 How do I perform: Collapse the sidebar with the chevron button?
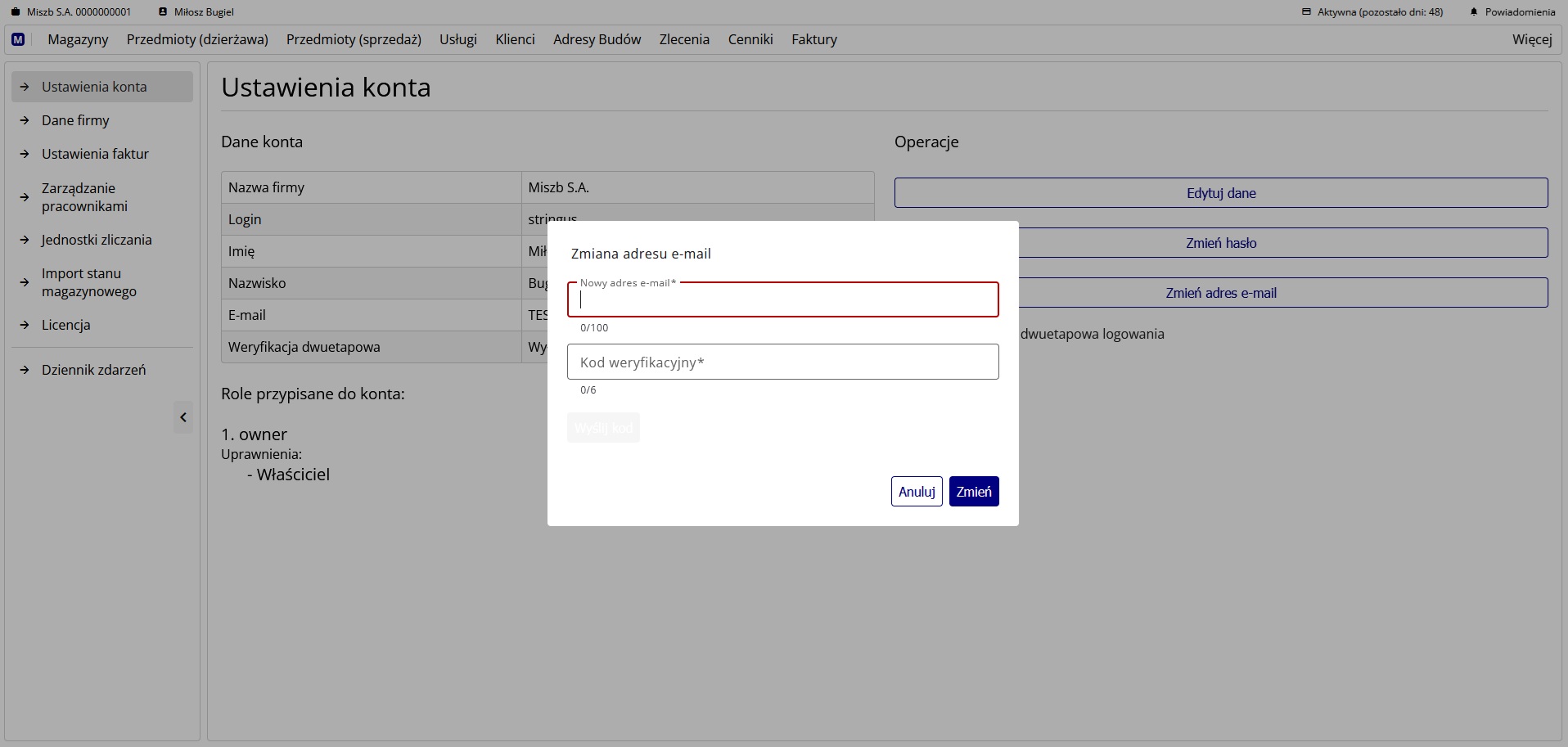click(183, 417)
